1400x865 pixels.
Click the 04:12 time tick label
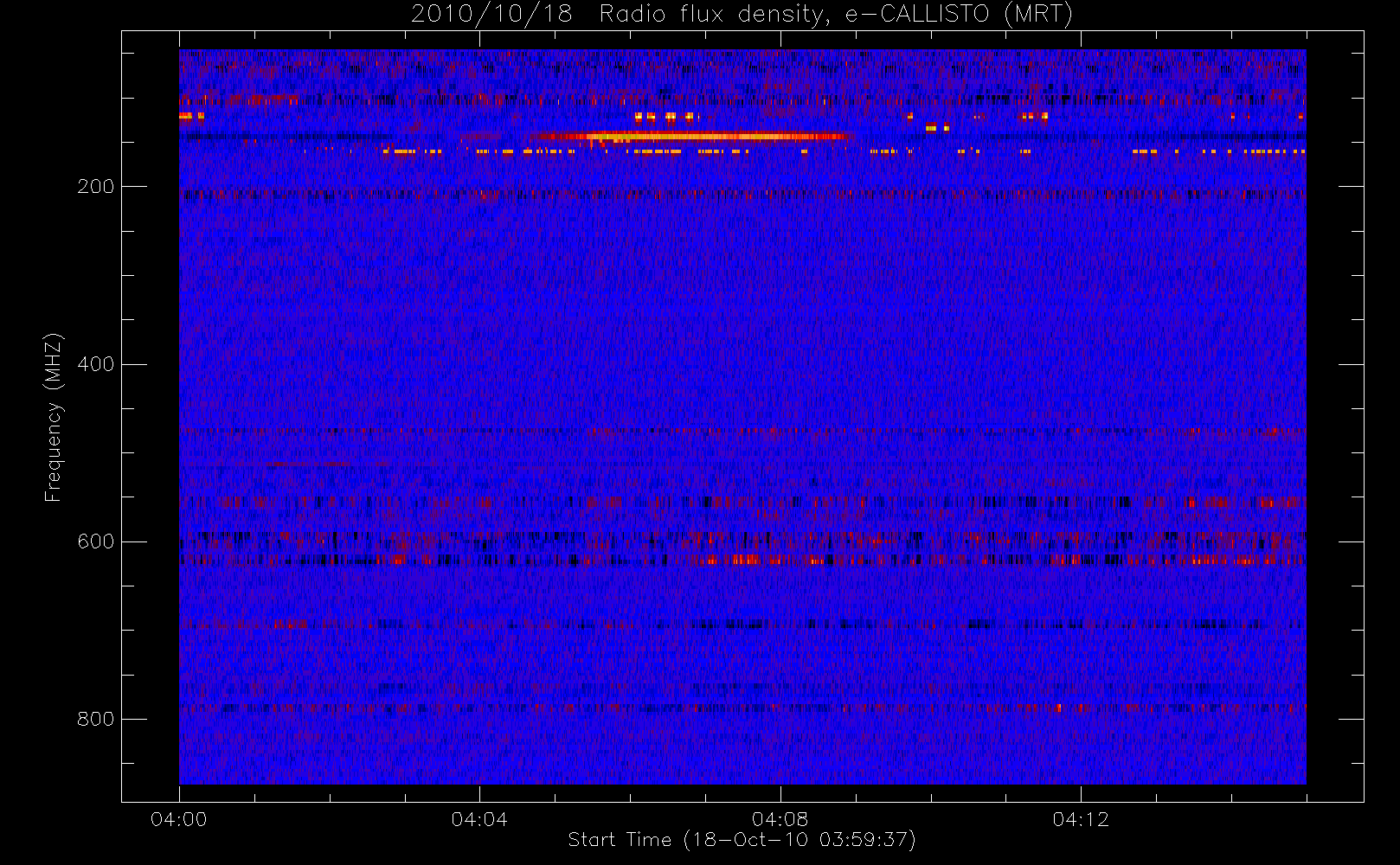[x=1080, y=819]
